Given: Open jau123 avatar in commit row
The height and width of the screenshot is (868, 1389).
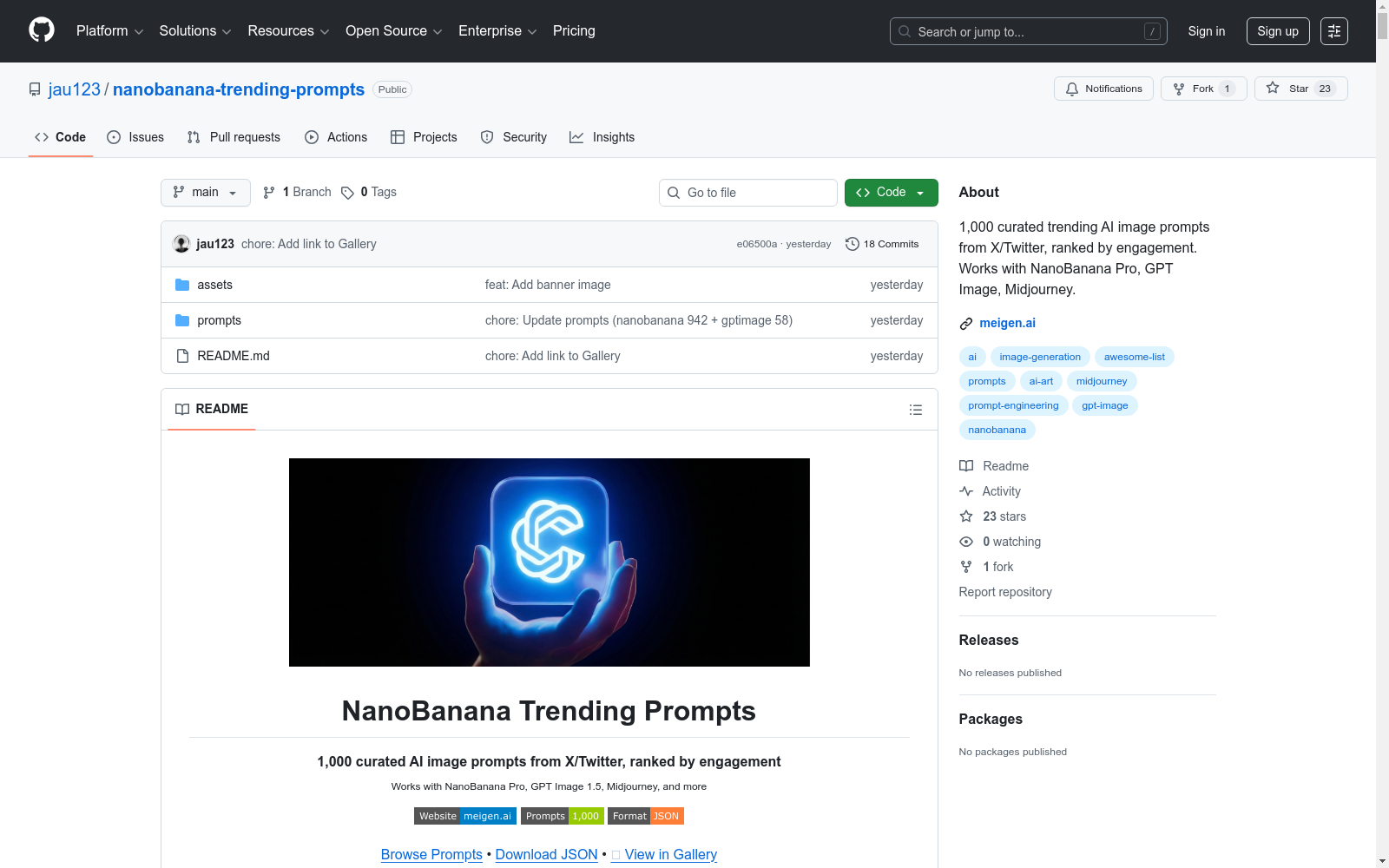Looking at the screenshot, I should pyautogui.click(x=181, y=244).
